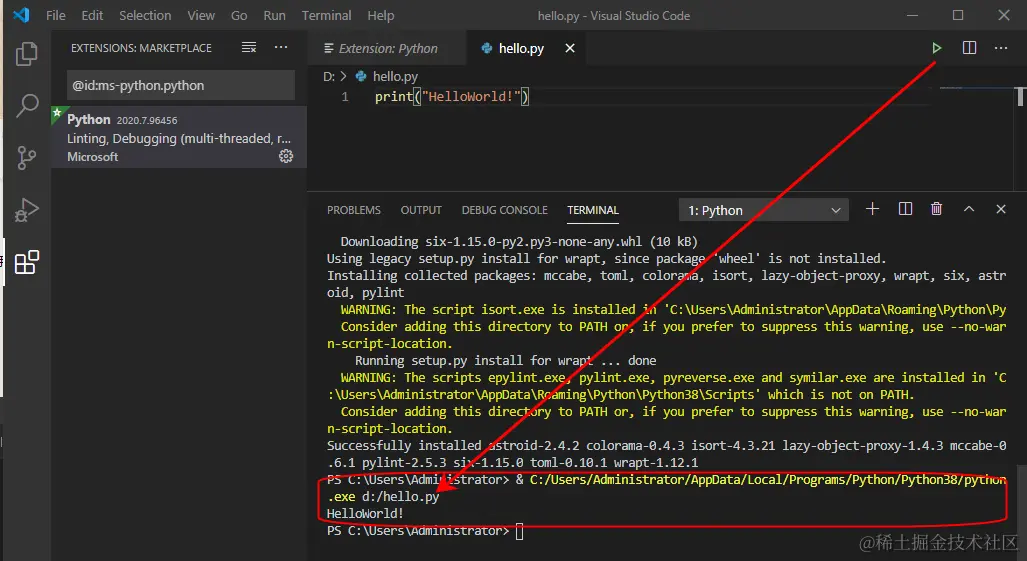Close the terminal panel
Image resolution: width=1027 pixels, height=561 pixels.
(1001, 209)
